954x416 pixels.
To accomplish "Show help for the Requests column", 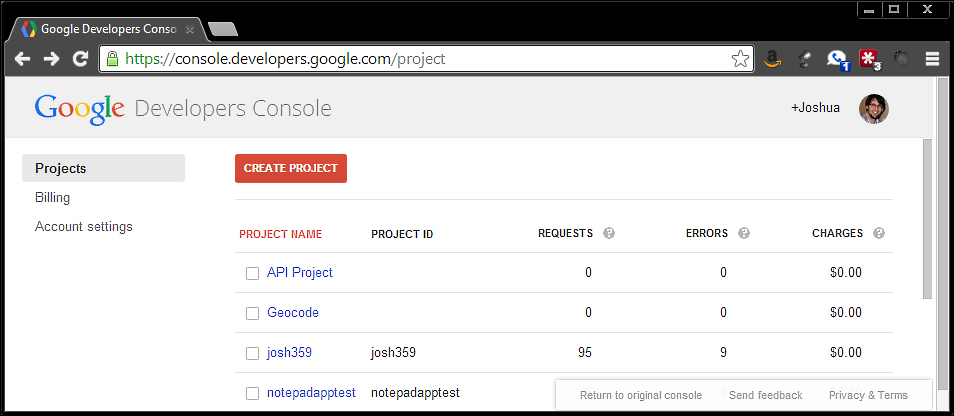I will click(x=609, y=234).
